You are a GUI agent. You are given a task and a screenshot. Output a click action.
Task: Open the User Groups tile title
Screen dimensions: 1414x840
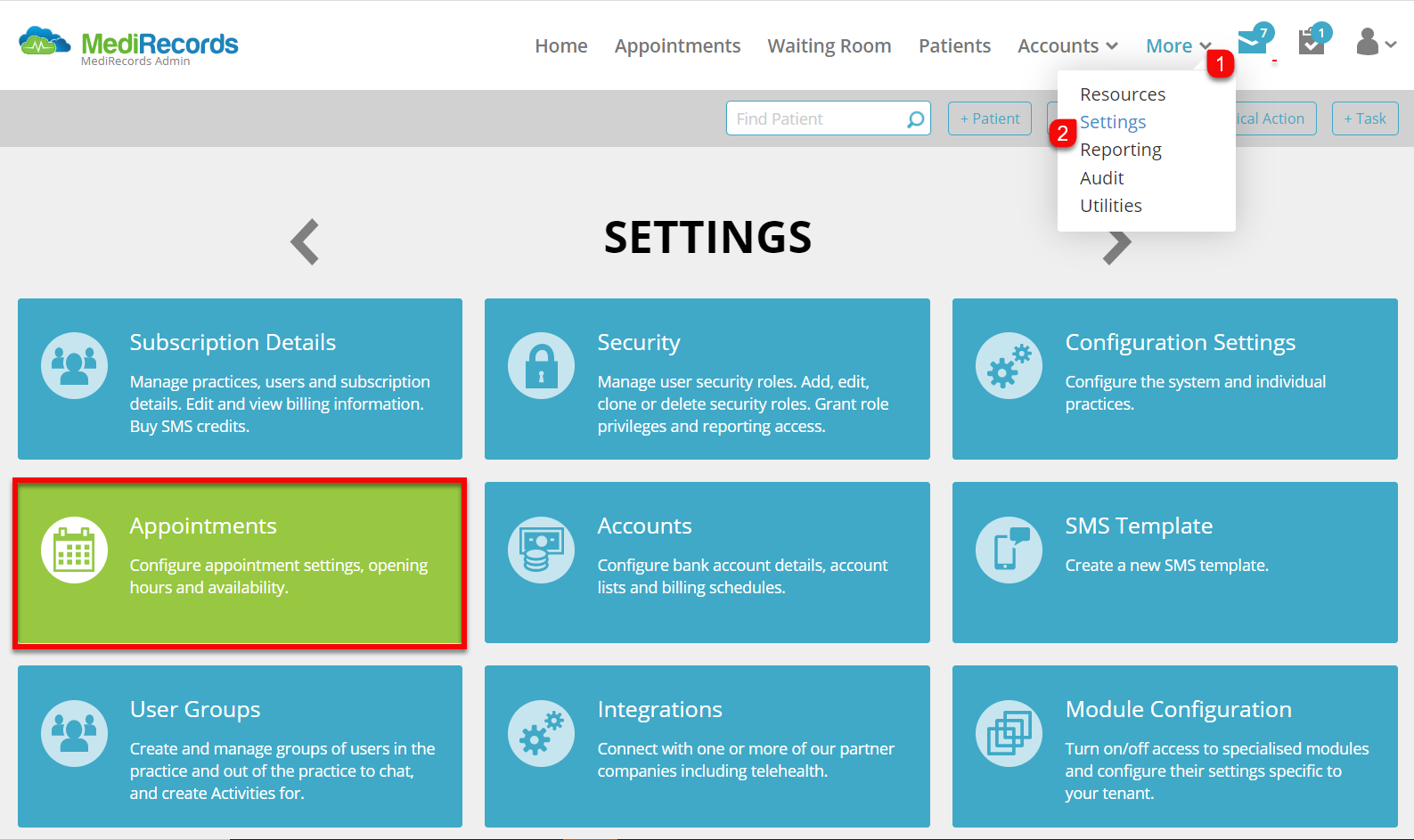(195, 709)
